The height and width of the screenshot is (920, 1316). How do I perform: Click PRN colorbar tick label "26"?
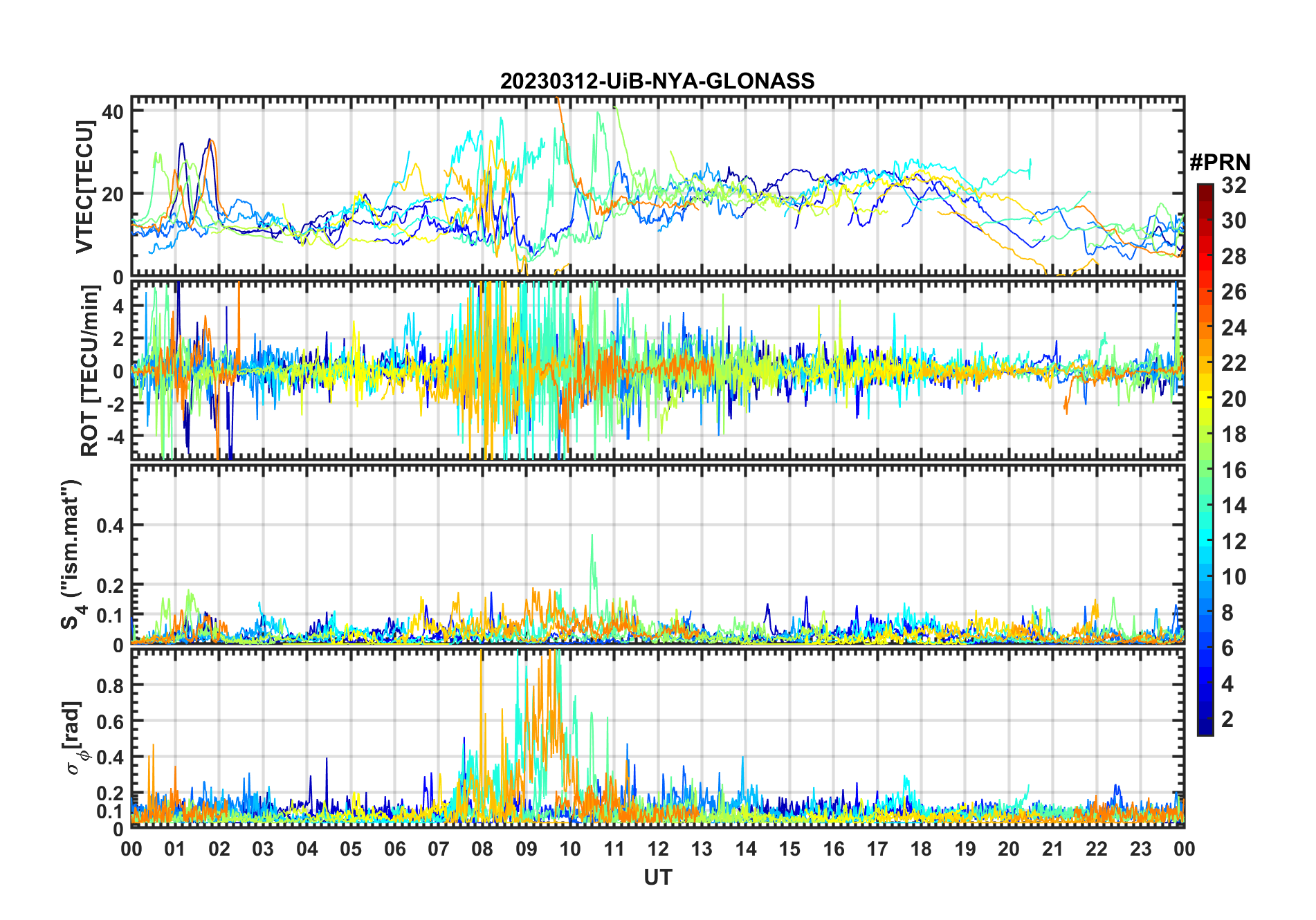(1234, 292)
